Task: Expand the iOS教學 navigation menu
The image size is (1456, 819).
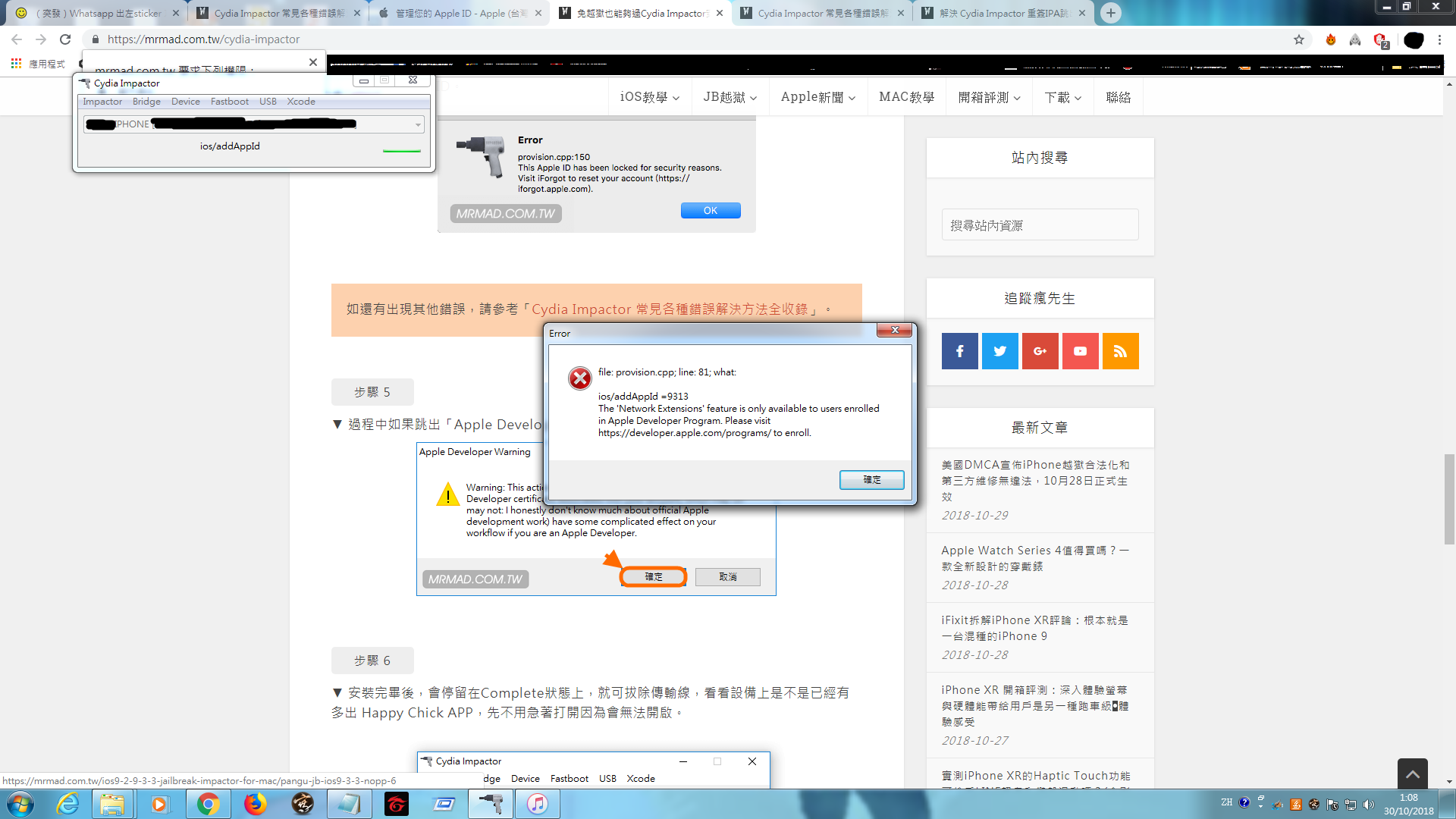Action: point(649,97)
